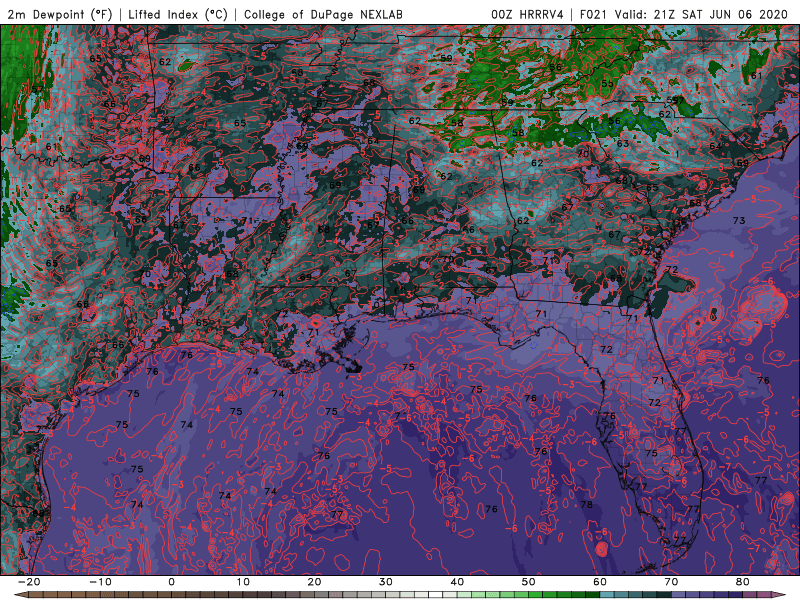Image resolution: width=800 pixels, height=600 pixels.
Task: Click the '0' color scale label
Action: coord(171,582)
